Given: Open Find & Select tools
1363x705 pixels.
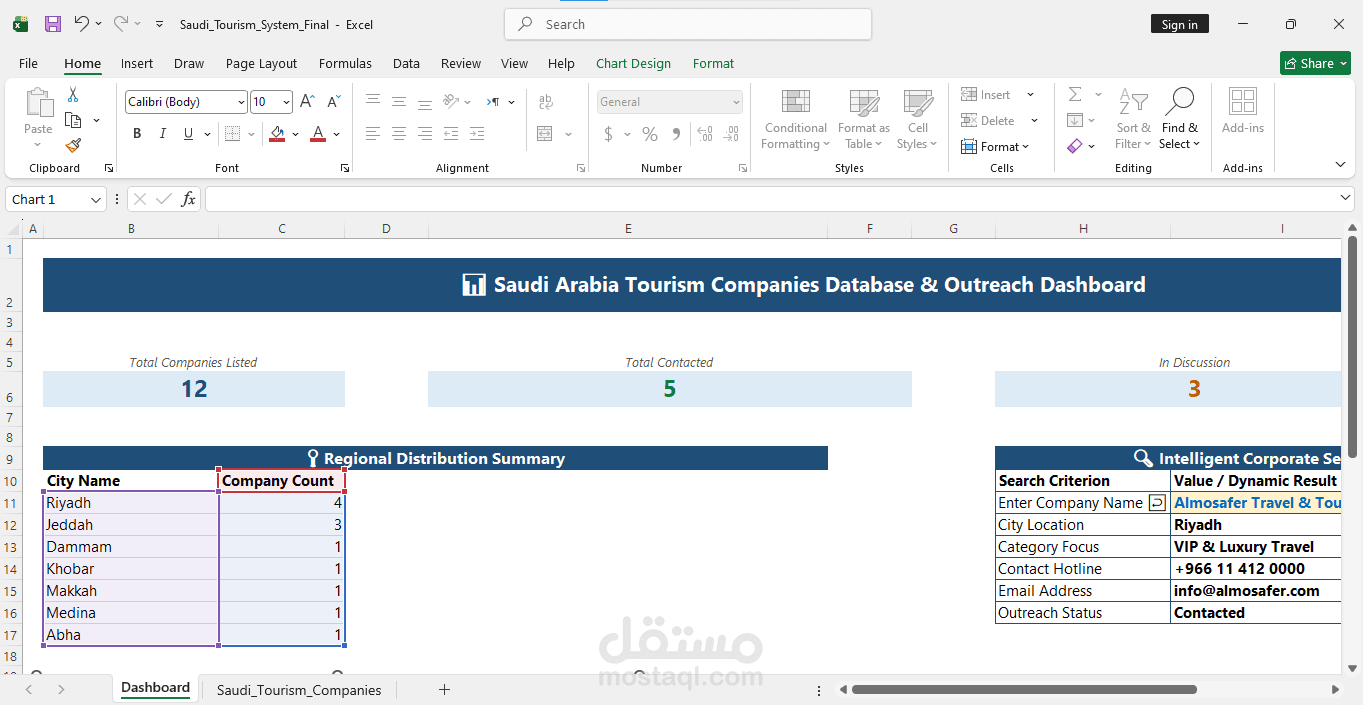Looking at the screenshot, I should coord(1180,120).
